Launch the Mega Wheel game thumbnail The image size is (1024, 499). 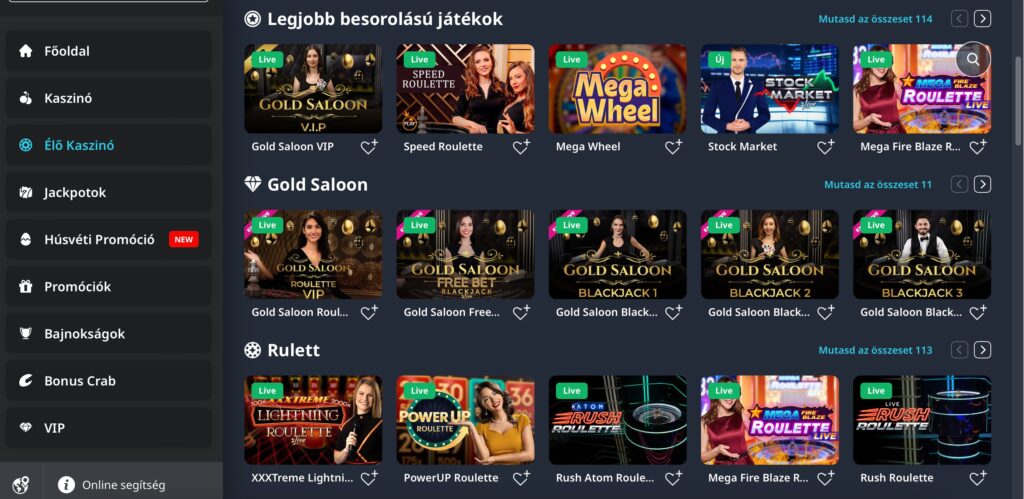617,89
